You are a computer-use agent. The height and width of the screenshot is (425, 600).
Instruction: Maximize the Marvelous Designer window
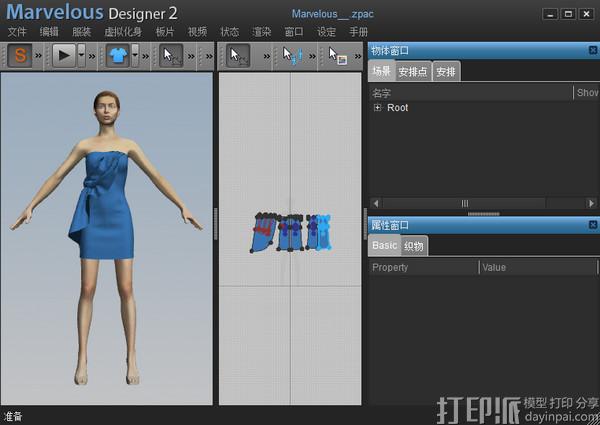click(568, 14)
